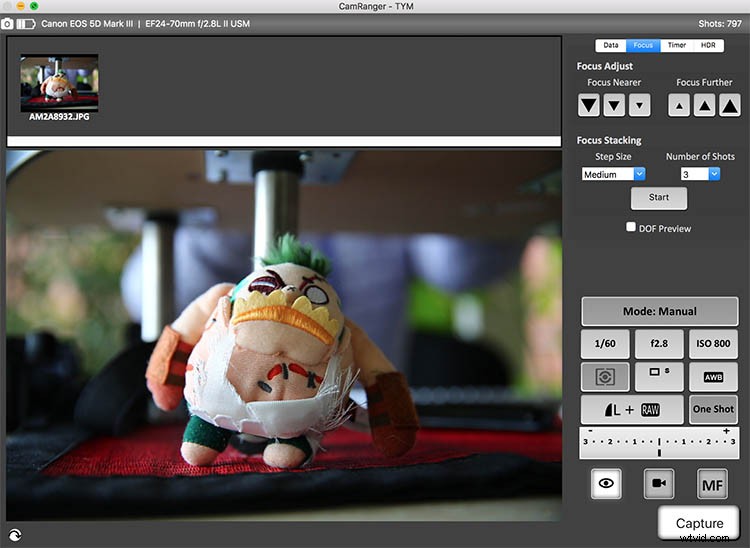
Task: Click the medium Focus Nearer arrow
Action: pyautogui.click(x=614, y=105)
